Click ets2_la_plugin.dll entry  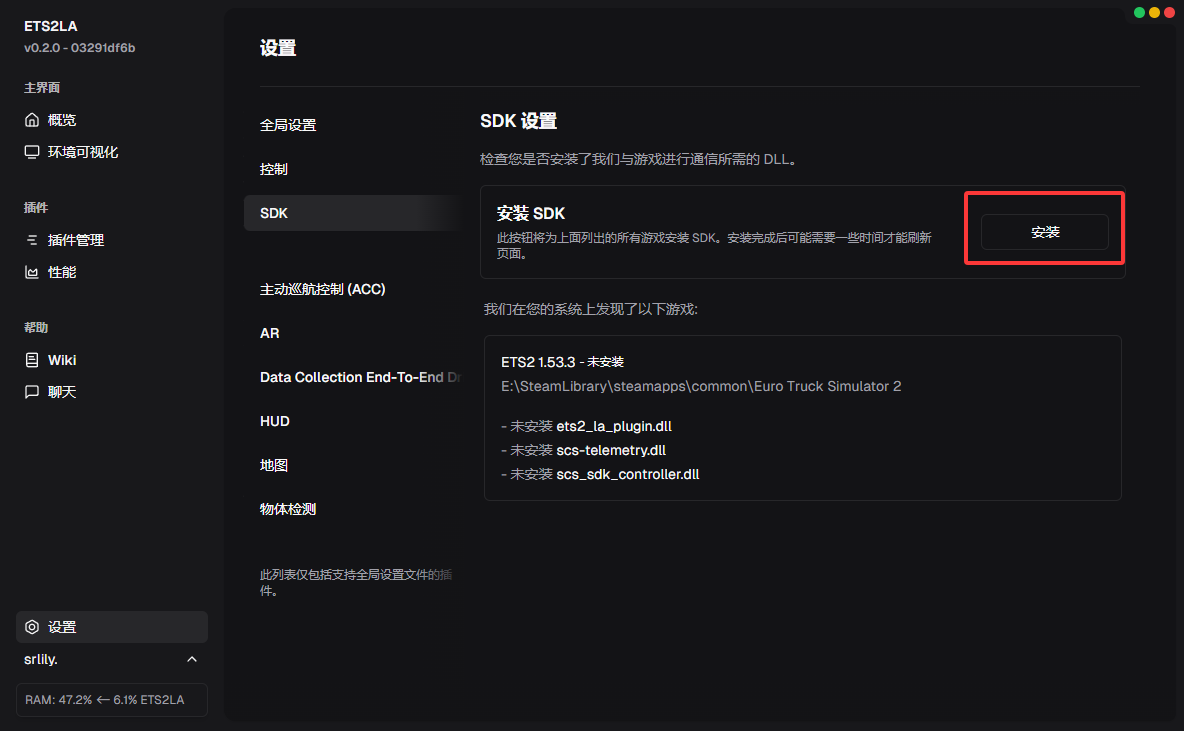pos(614,426)
